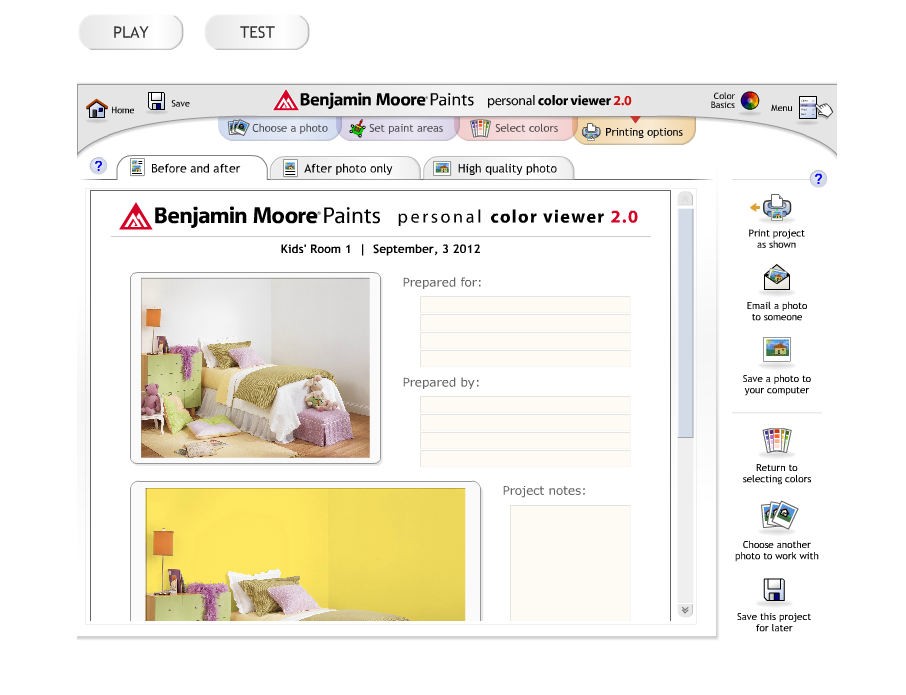The width and height of the screenshot is (906, 695).
Task: Click first Prepared for input line
Action: click(x=525, y=304)
